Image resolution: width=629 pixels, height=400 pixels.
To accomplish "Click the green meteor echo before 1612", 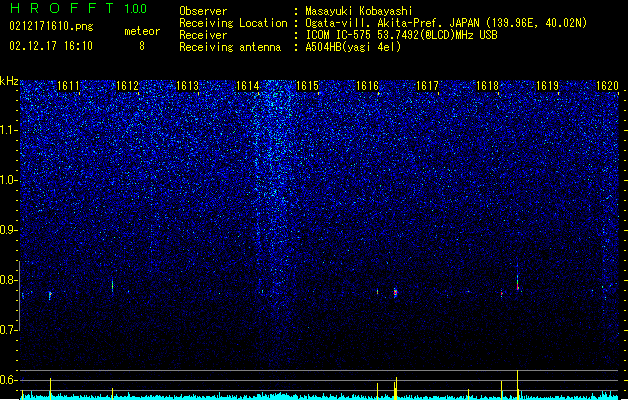I will point(112,286).
